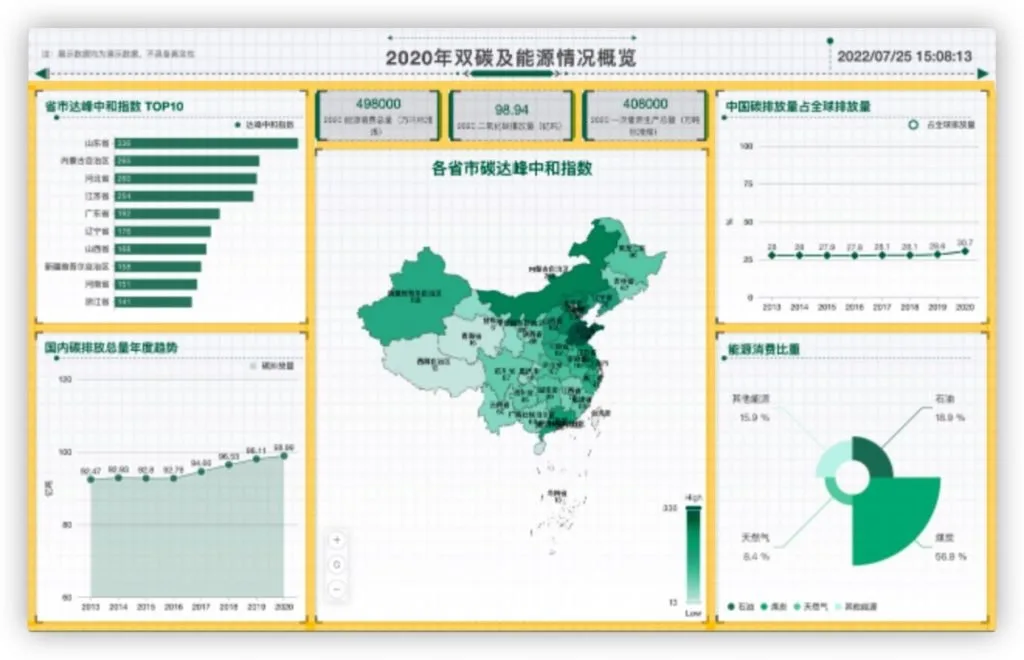Toggle 碳排放量 legend in trend chart
The image size is (1024, 660).
click(x=253, y=366)
